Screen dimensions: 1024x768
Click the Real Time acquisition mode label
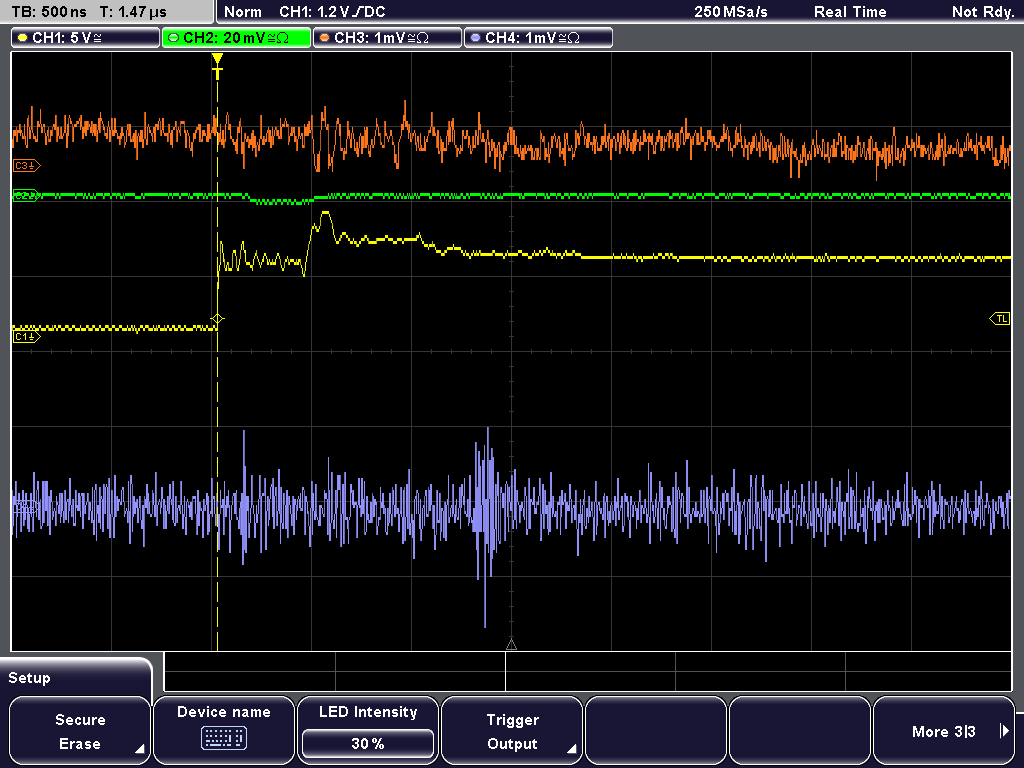tap(850, 12)
